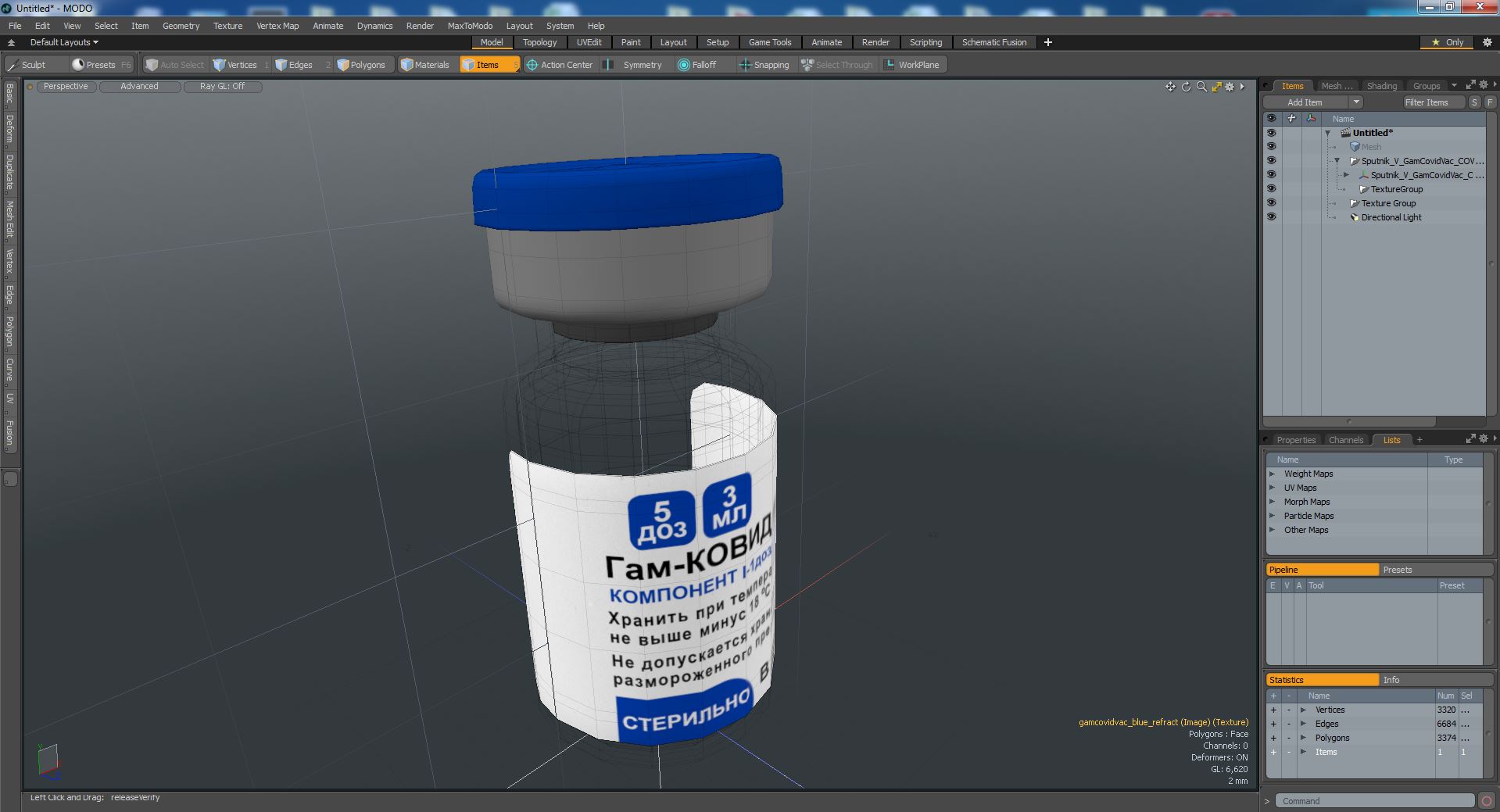1500x812 pixels.
Task: Click the home icon beside Default Layouts
Action: (x=11, y=42)
